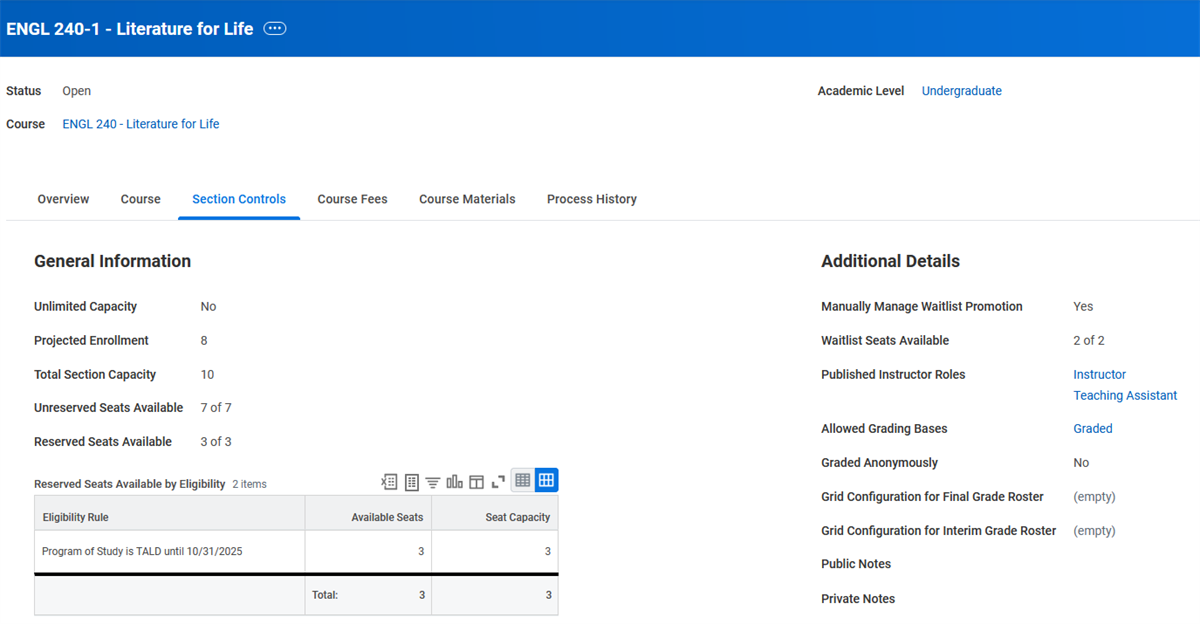Click the page title 'ENGL 240-1 - Literature for Life'
1200x624 pixels.
pyautogui.click(x=130, y=28)
